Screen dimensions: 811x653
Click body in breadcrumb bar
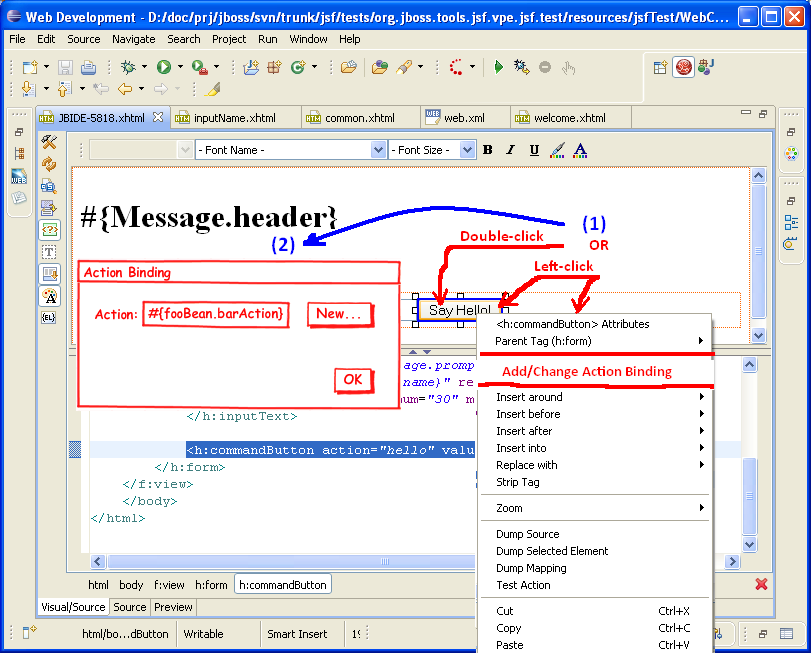point(131,585)
